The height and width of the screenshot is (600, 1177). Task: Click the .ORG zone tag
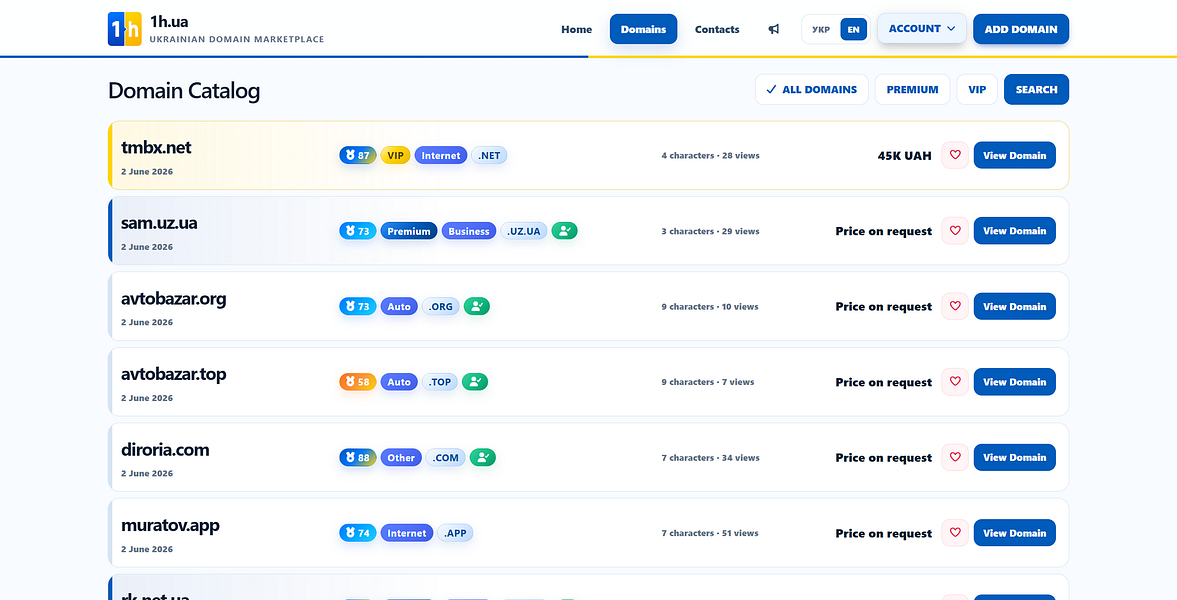tap(441, 306)
